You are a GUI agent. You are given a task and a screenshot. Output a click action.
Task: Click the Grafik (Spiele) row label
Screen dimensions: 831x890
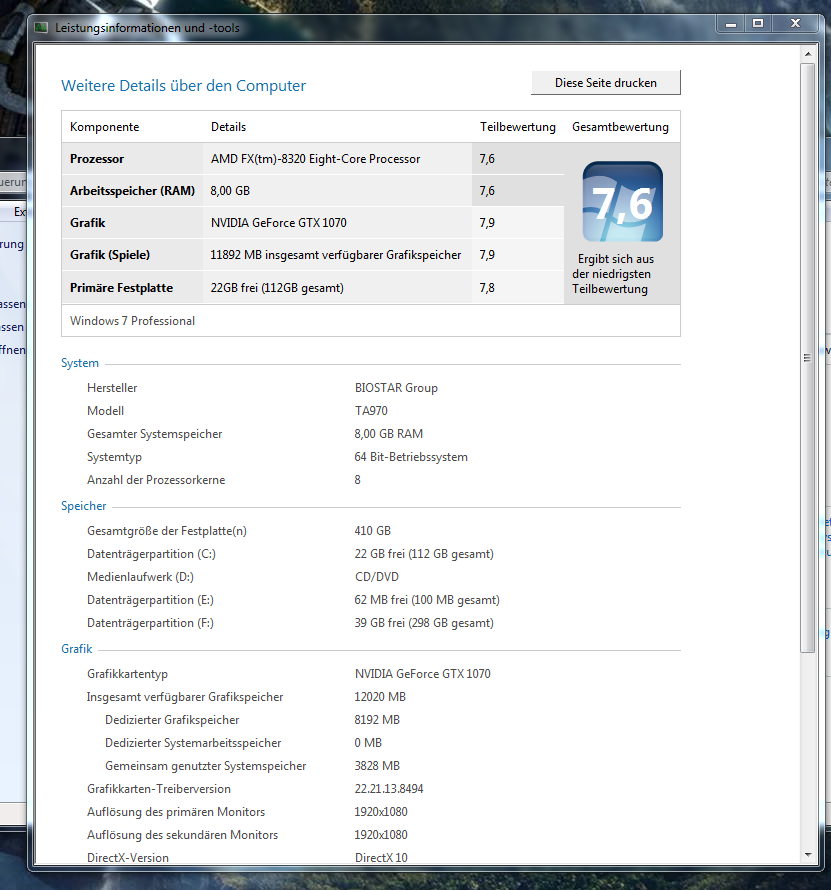point(110,255)
